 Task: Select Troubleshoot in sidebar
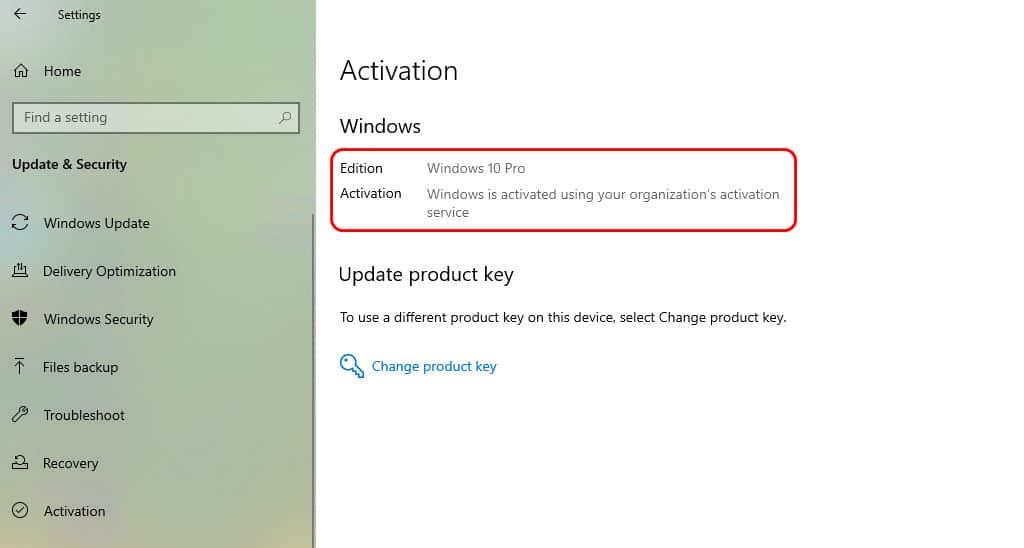click(x=84, y=415)
